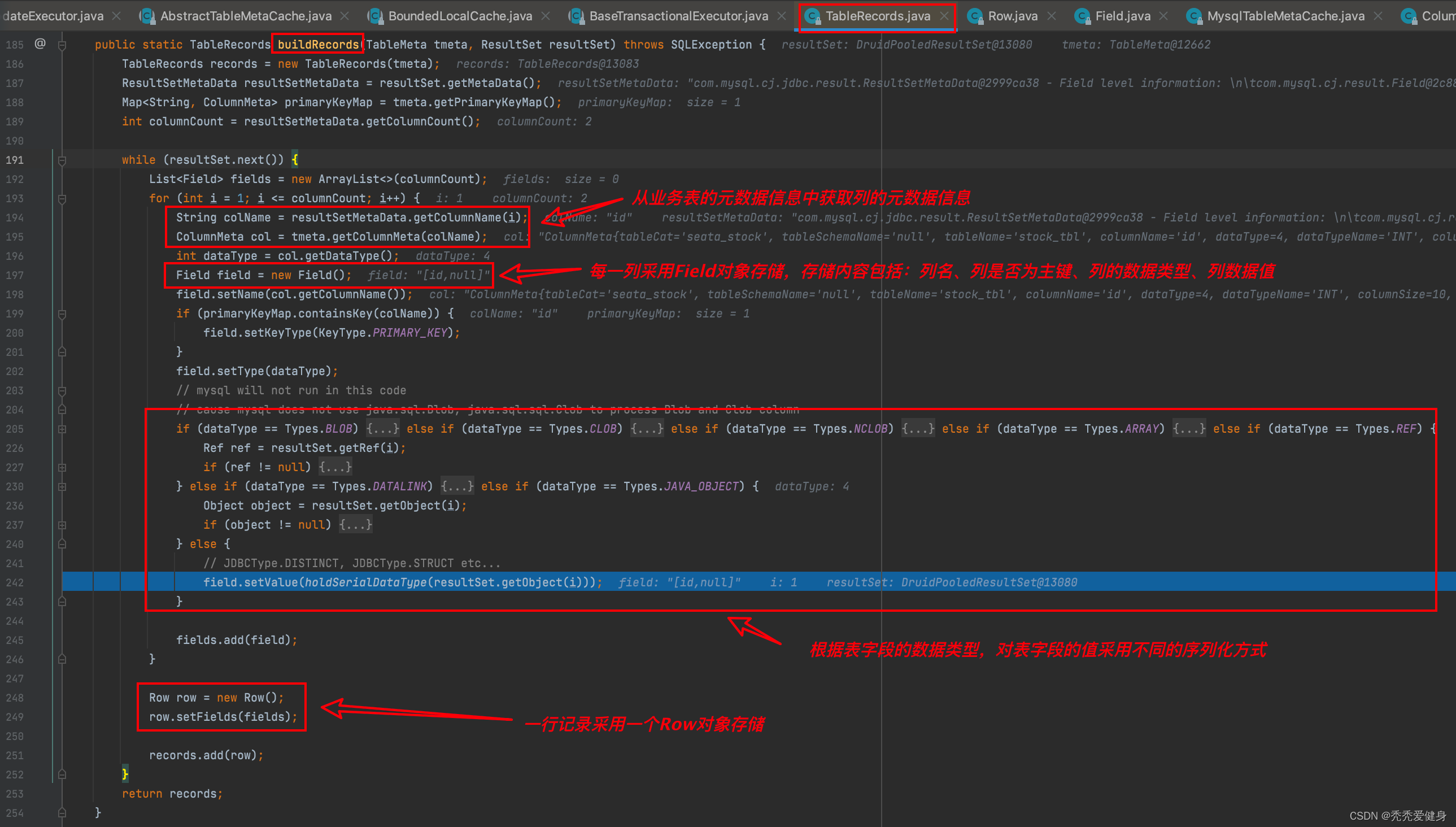Expand the {...} placeholder after Types.NCLOB condition

(918, 429)
